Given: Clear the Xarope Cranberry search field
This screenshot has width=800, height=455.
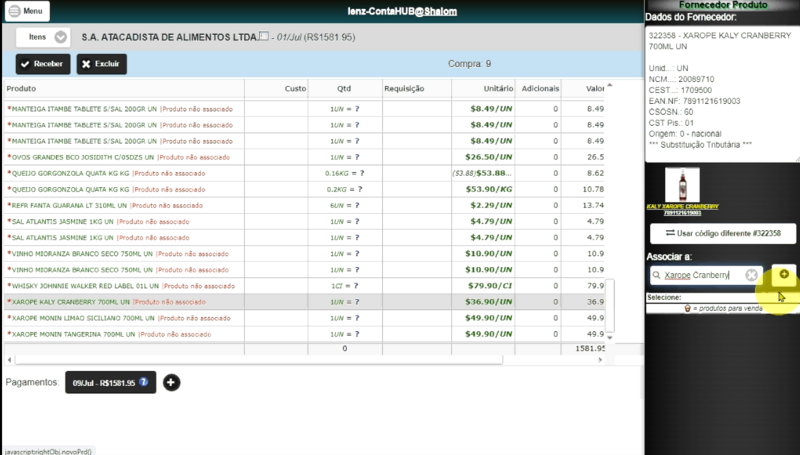Looking at the screenshot, I should [x=751, y=275].
